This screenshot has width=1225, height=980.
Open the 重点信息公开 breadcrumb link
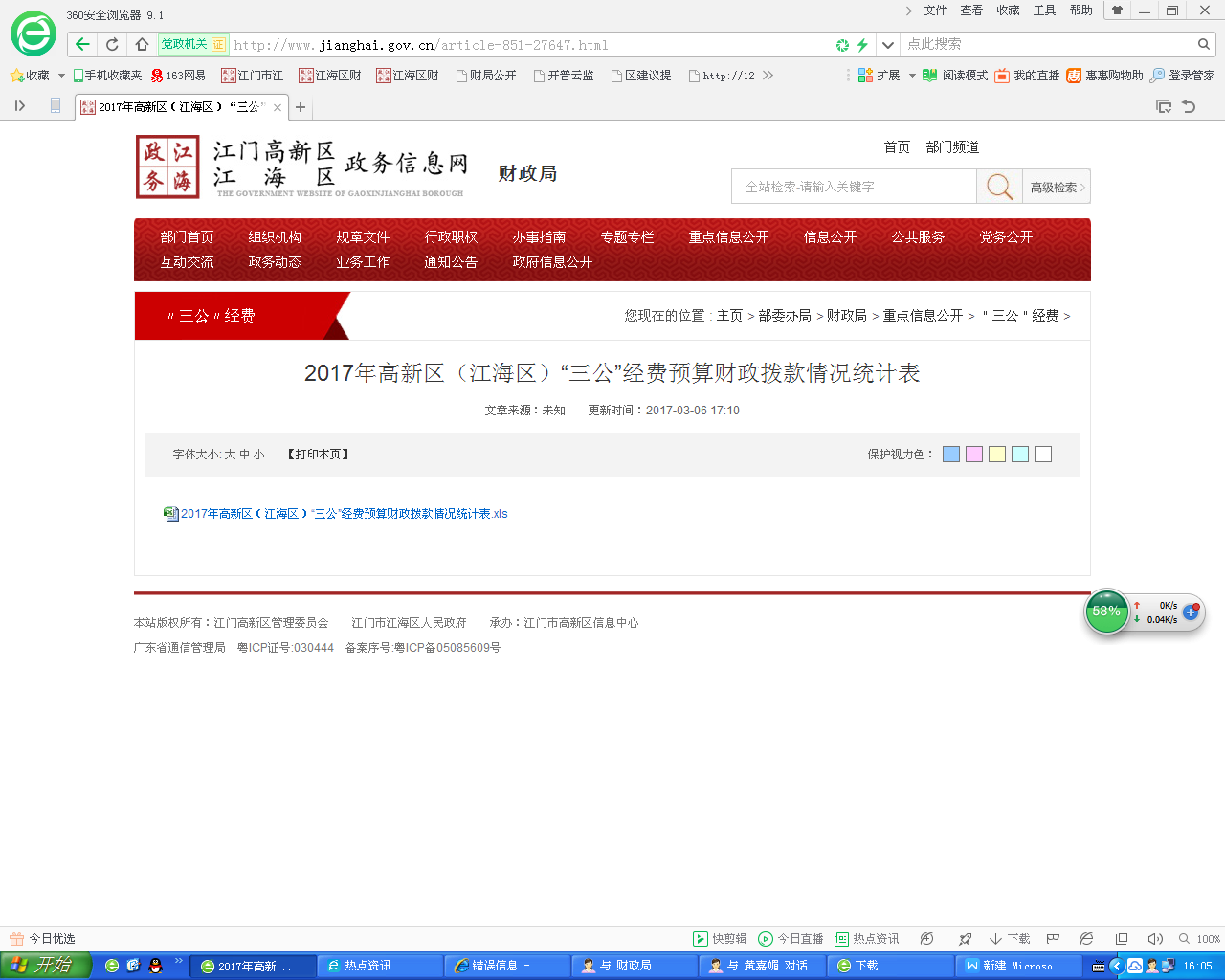(923, 315)
